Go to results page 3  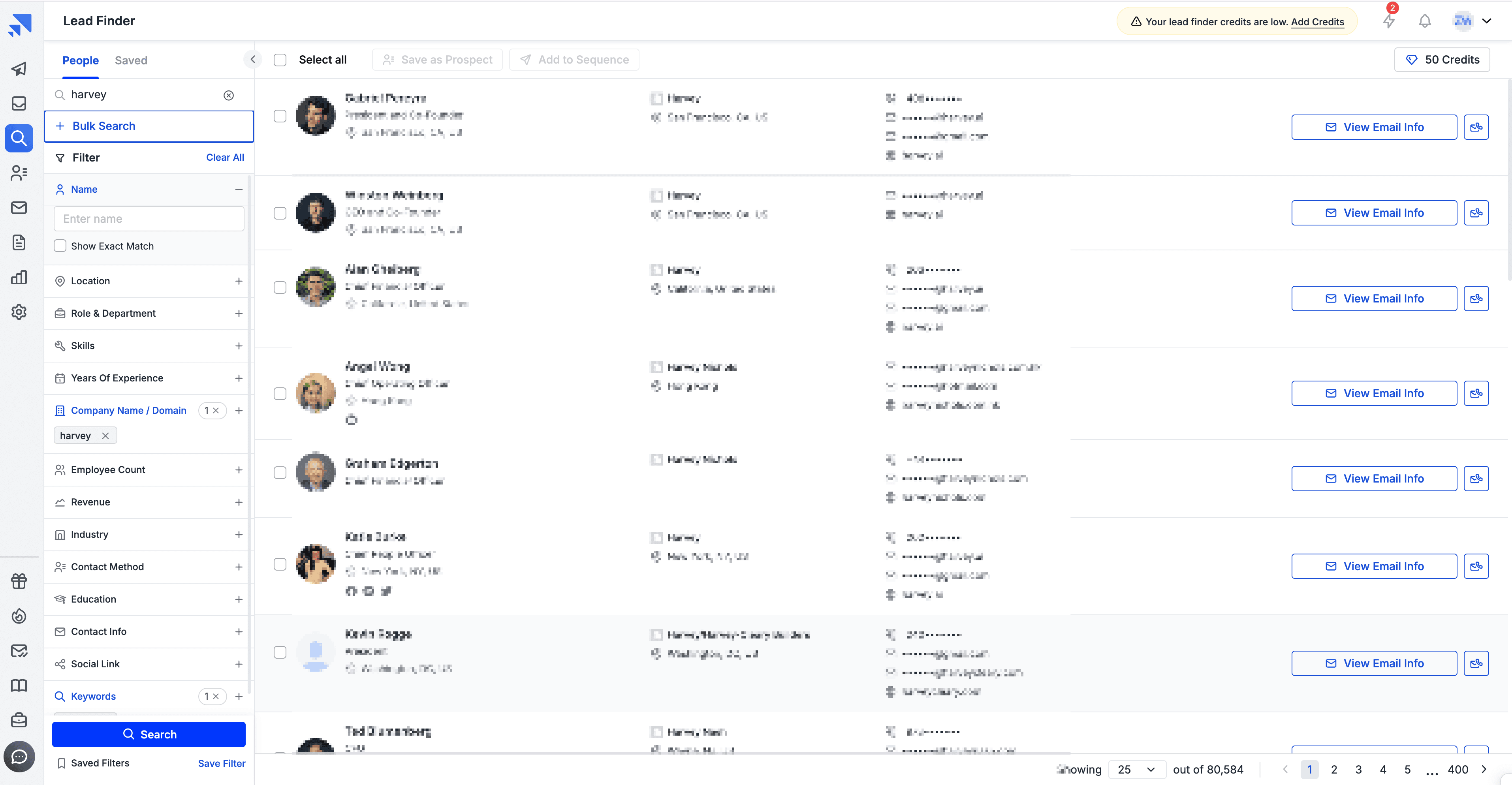point(1358,769)
